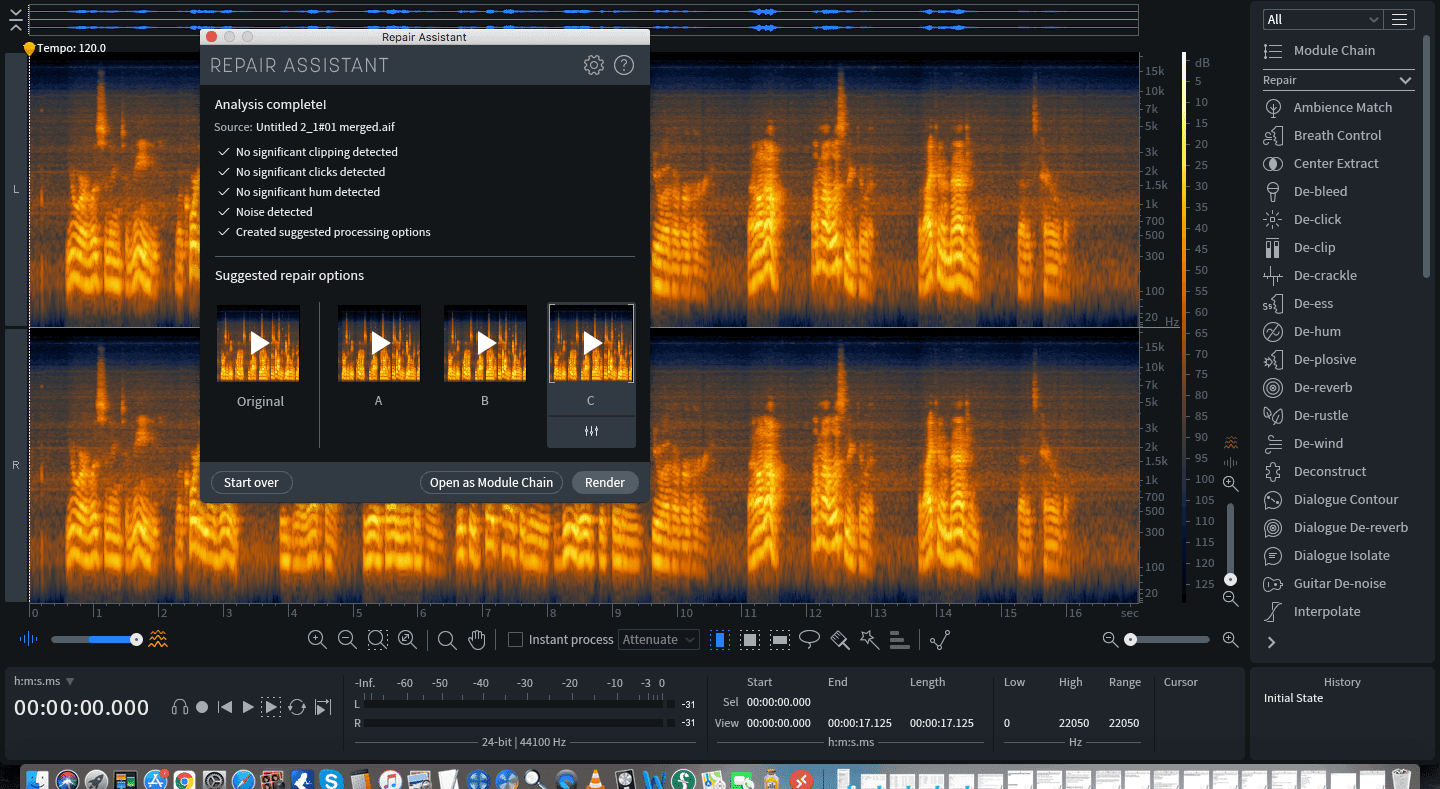The width and height of the screenshot is (1440, 789).
Task: Select the brush selection tool
Action: [840, 640]
